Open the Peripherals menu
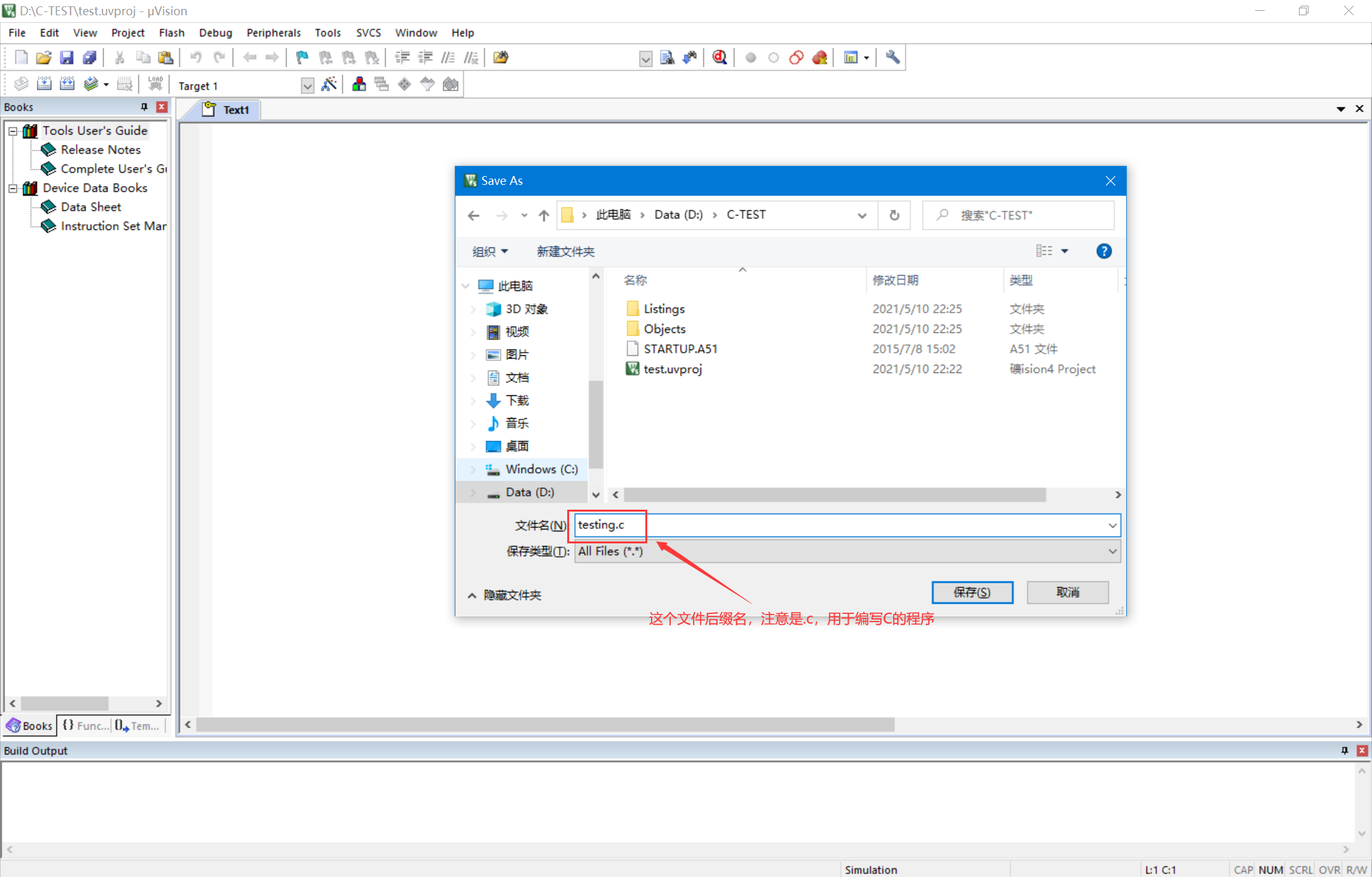The image size is (1372, 877). click(273, 32)
